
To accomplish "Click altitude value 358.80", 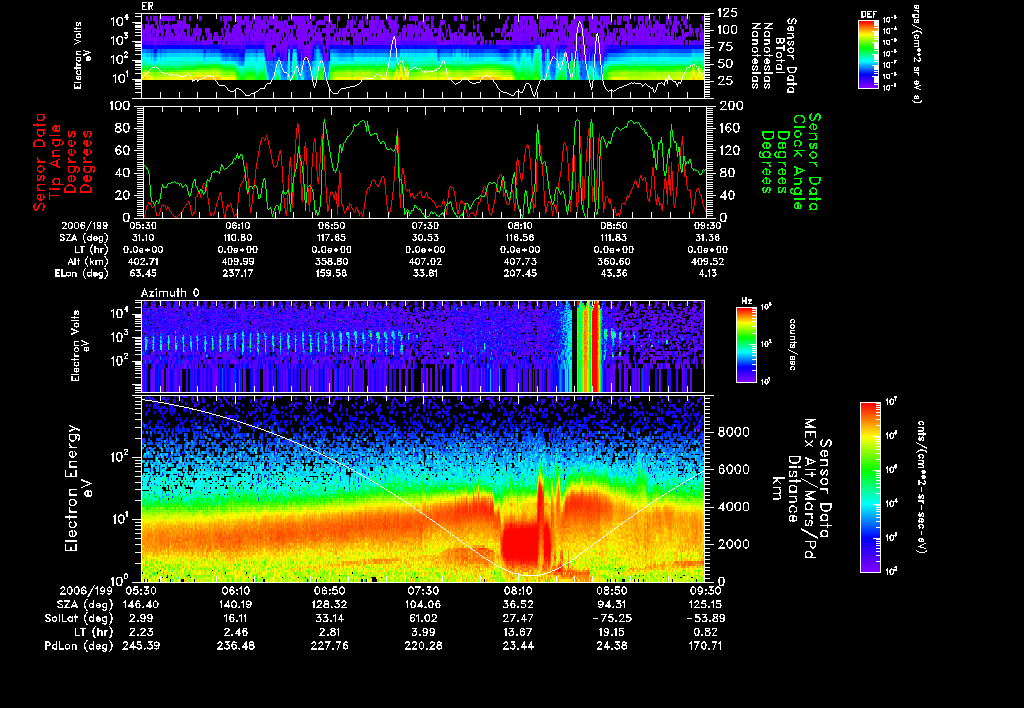I will [330, 261].
